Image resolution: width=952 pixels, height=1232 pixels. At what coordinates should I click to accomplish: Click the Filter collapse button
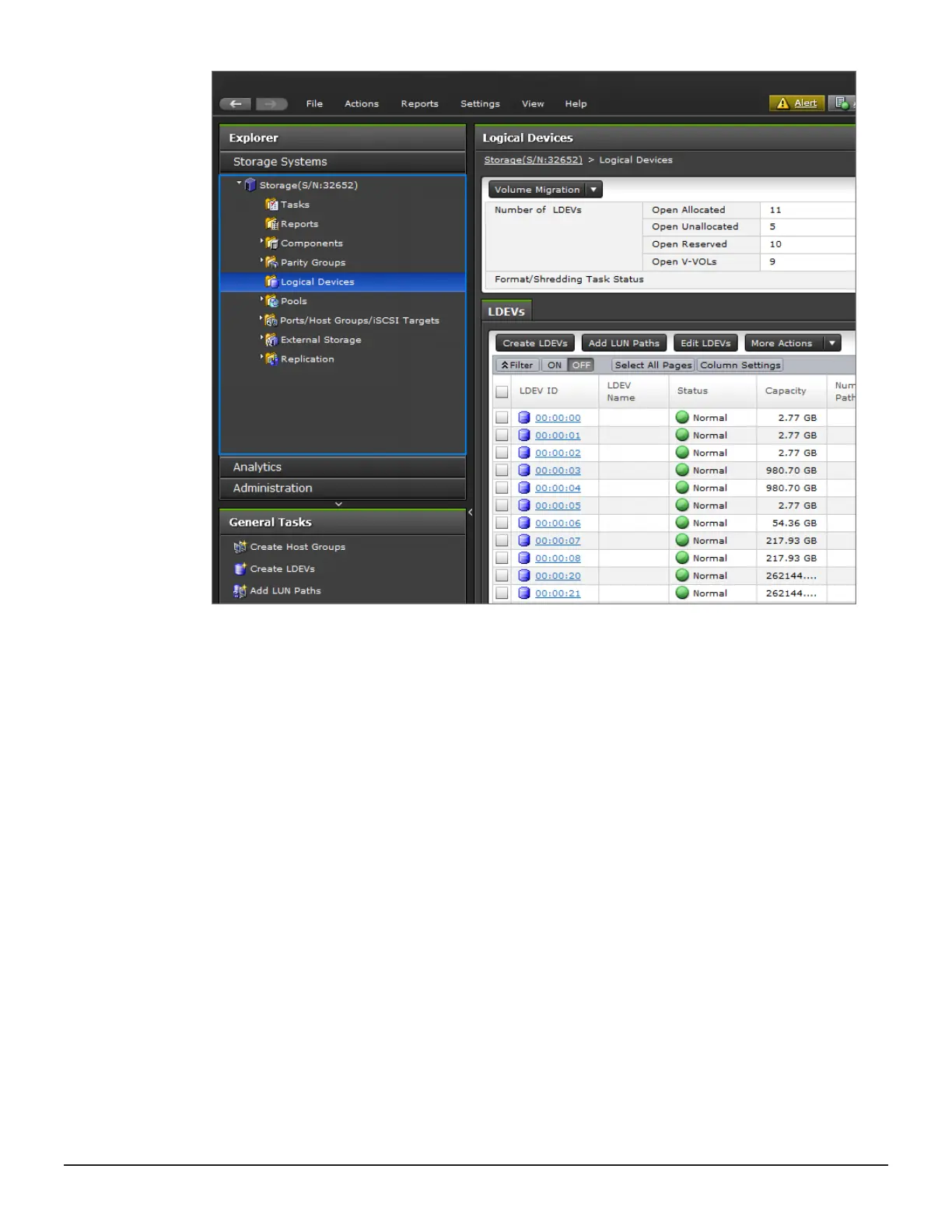coord(517,365)
